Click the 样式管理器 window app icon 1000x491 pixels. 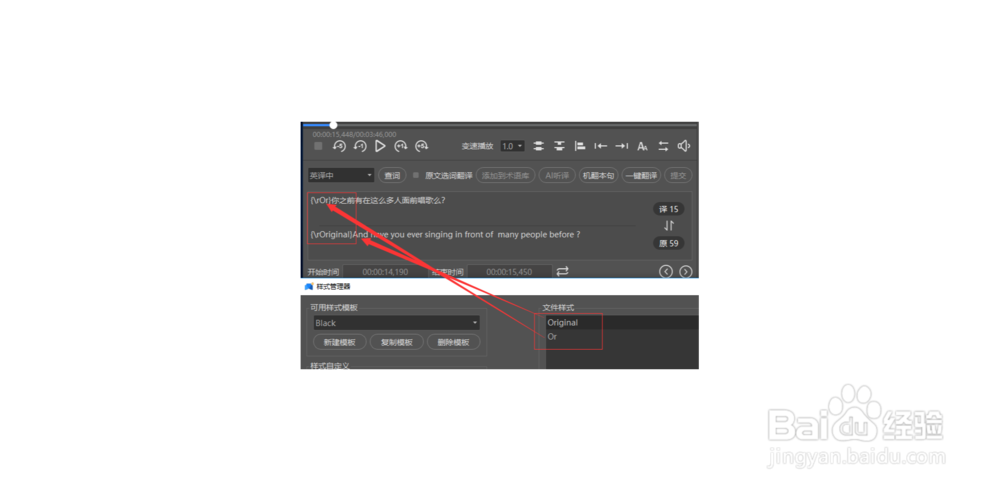(309, 287)
